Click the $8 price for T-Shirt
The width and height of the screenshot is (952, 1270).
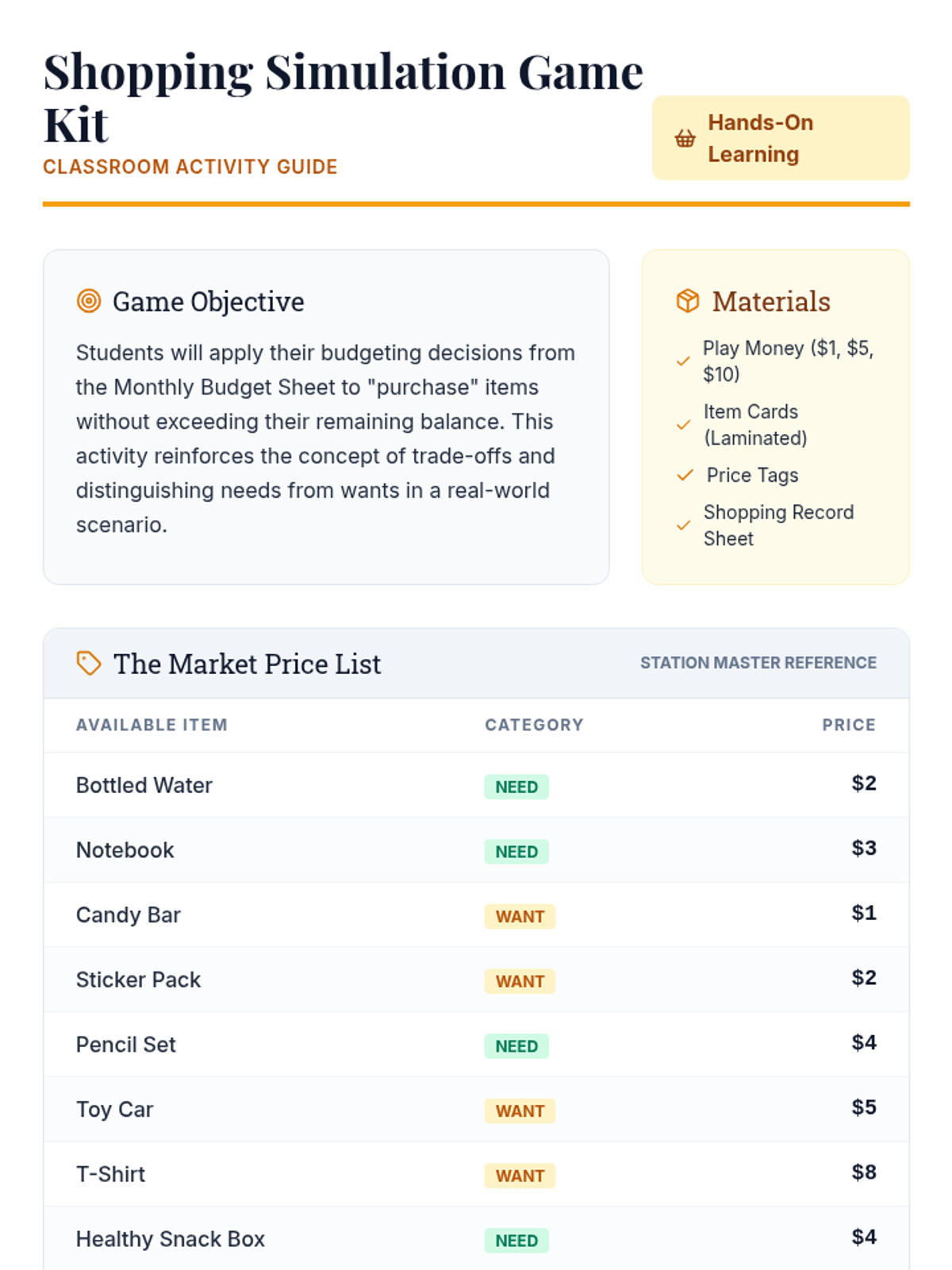click(864, 1172)
